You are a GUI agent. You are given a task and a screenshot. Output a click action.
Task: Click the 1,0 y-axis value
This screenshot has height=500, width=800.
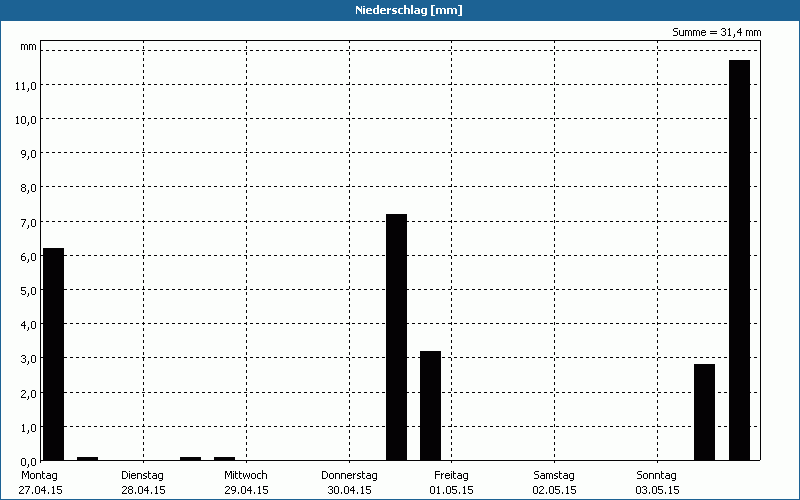(29, 428)
